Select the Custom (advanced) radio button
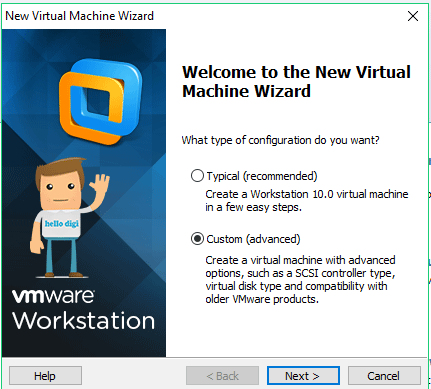The width and height of the screenshot is (431, 389). pyautogui.click(x=197, y=239)
